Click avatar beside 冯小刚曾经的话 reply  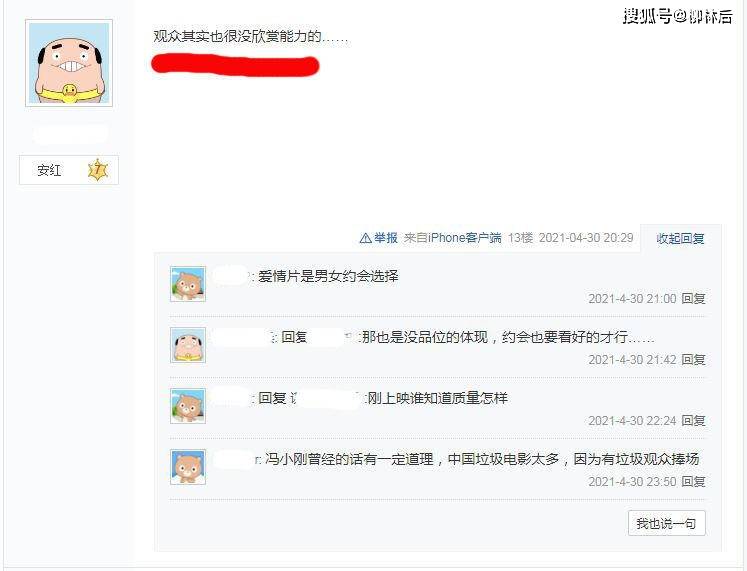pyautogui.click(x=188, y=467)
